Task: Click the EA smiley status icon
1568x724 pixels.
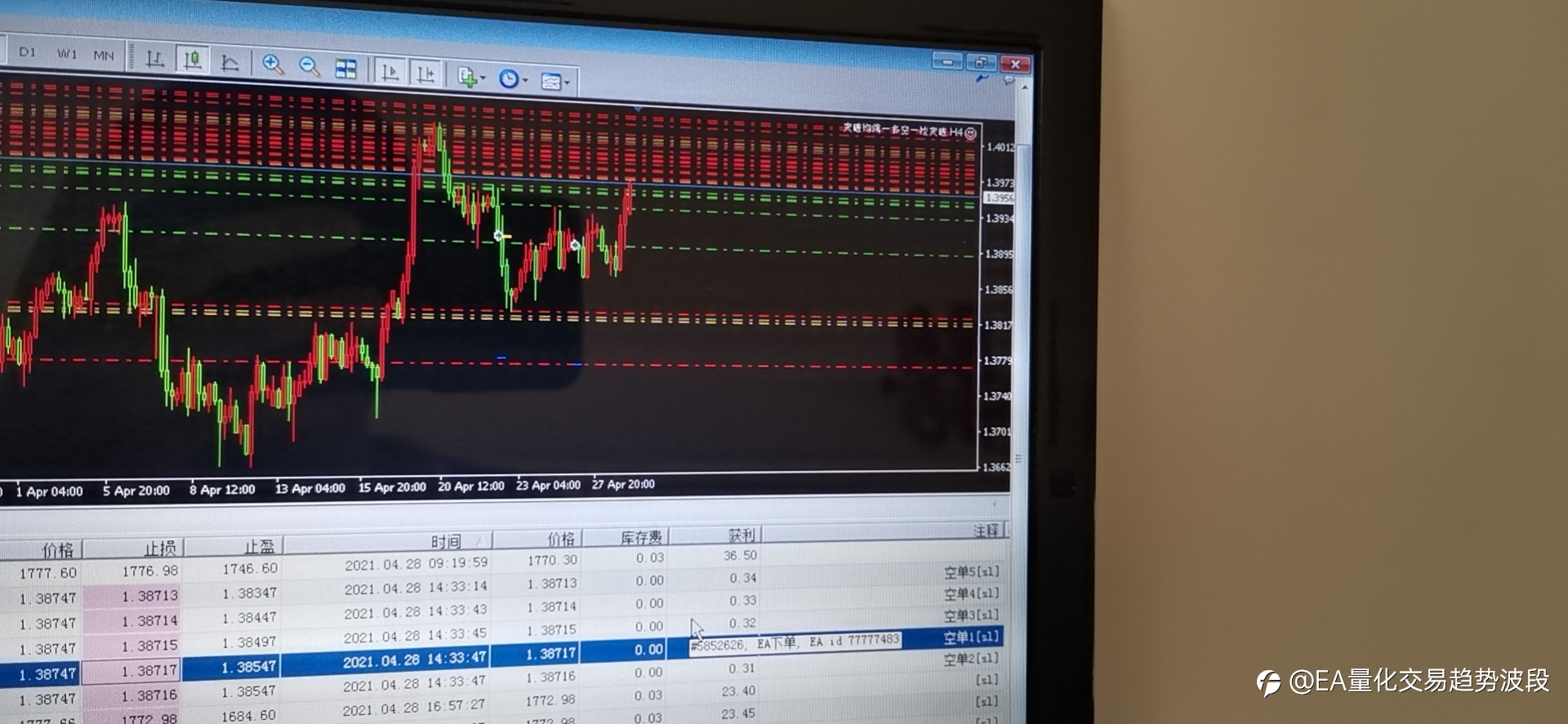Action: (x=970, y=134)
